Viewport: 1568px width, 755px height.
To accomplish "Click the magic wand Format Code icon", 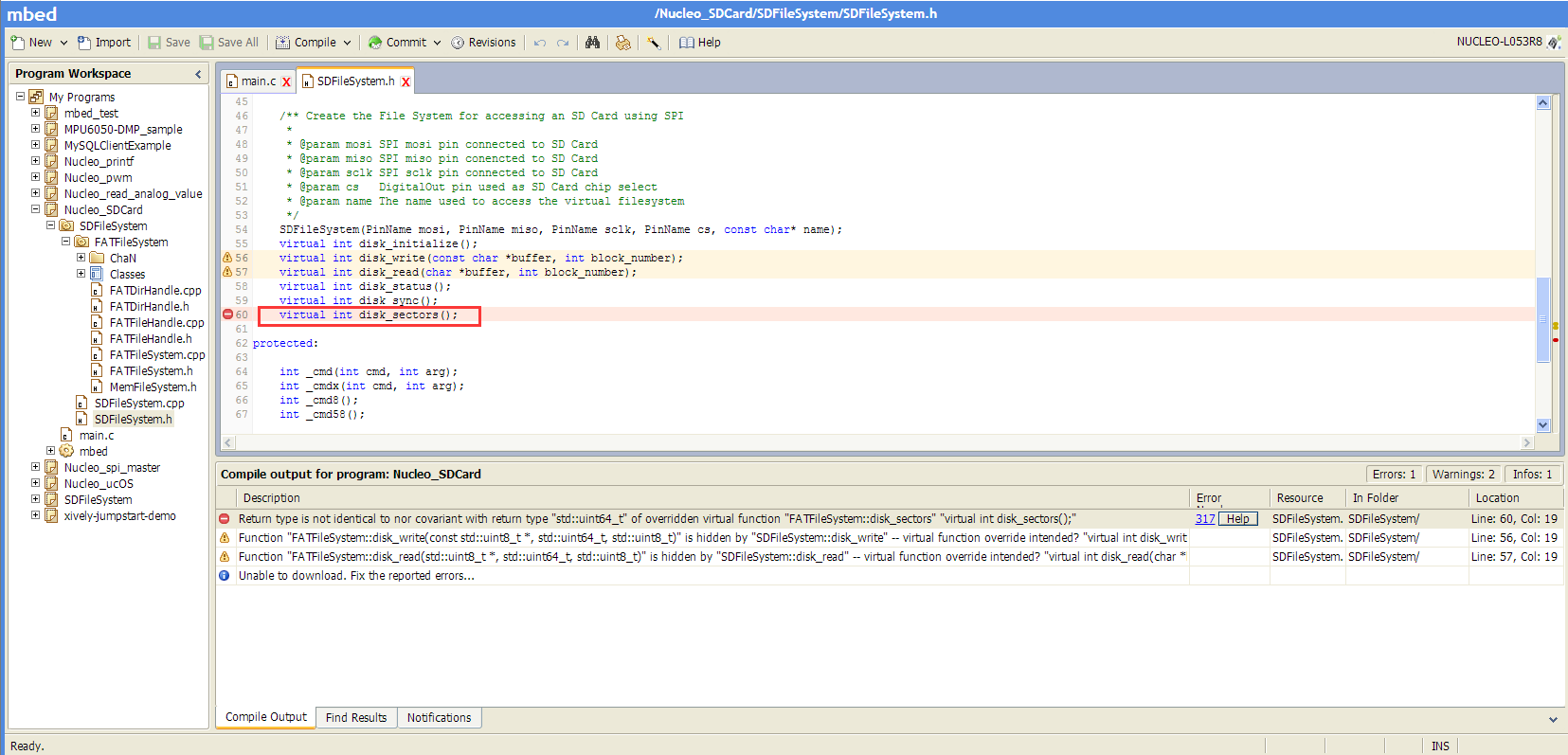I will coord(654,43).
